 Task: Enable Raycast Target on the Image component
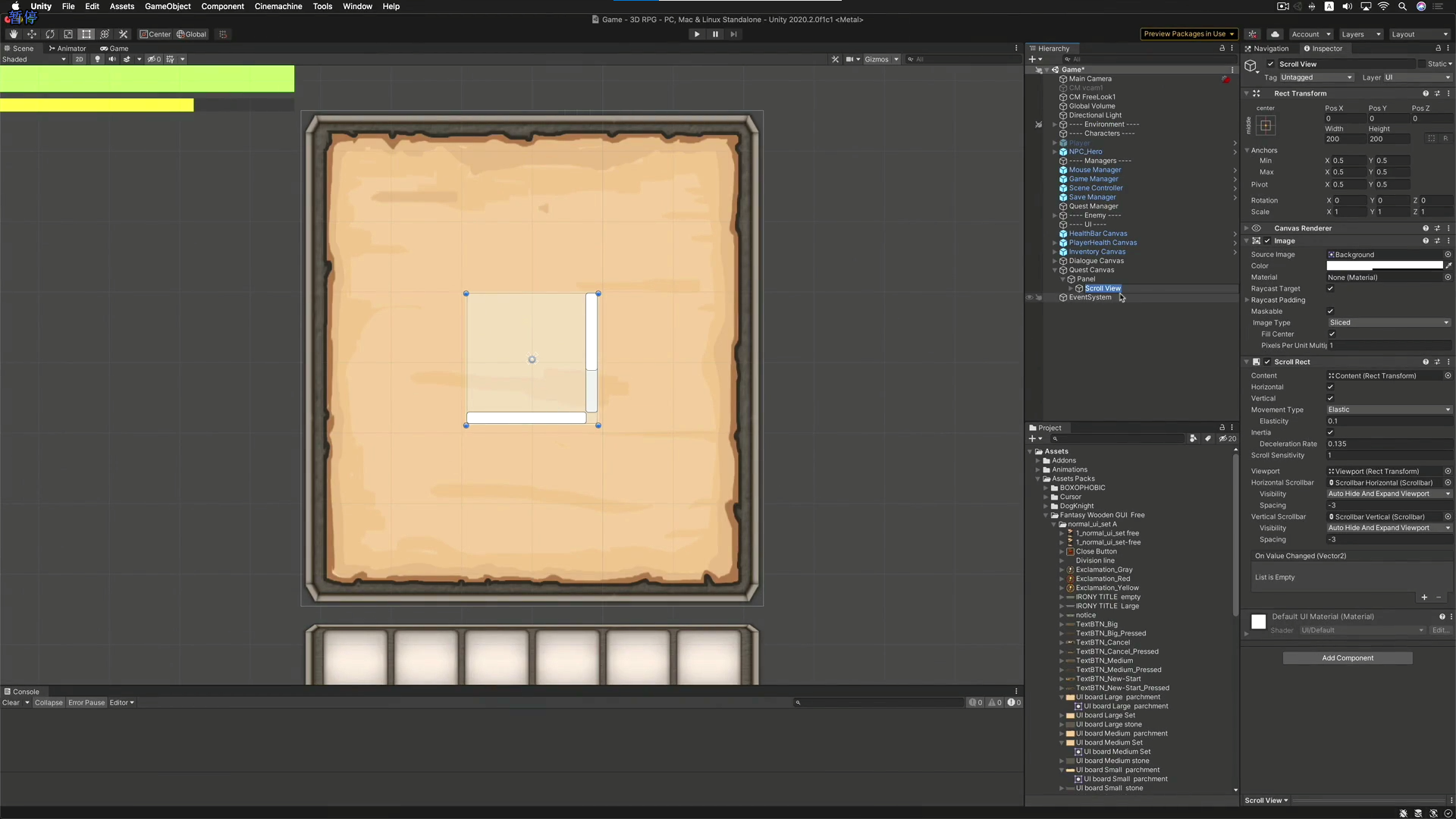1330,289
